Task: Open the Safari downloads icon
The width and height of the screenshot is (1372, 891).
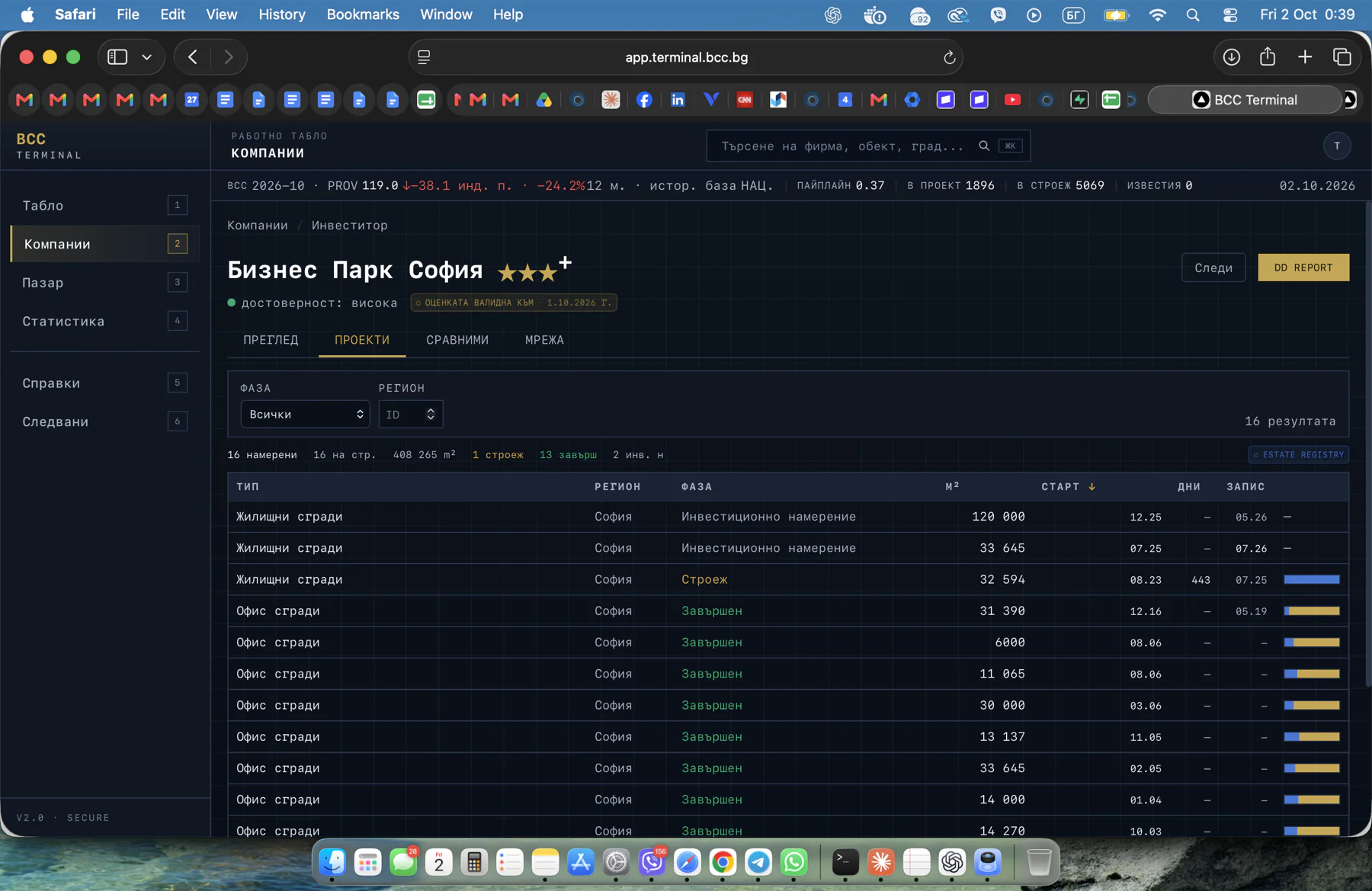Action: click(x=1231, y=57)
